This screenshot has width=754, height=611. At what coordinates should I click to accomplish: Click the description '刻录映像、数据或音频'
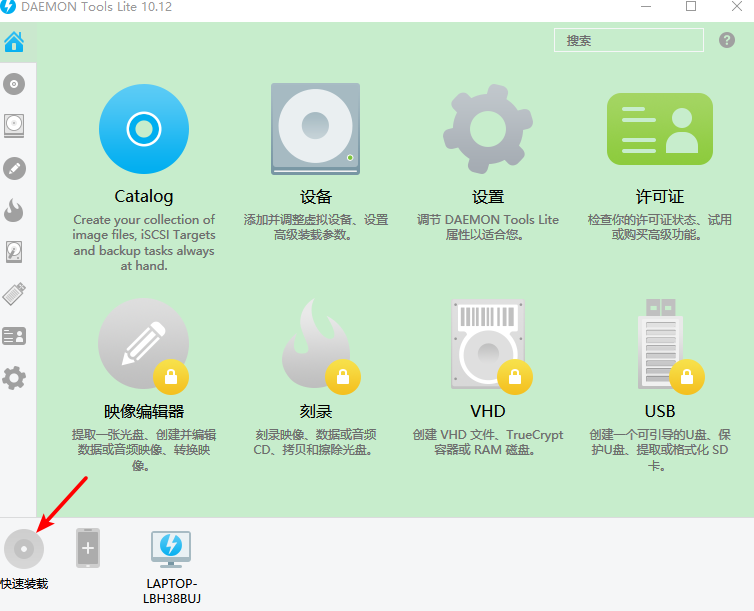(315, 442)
